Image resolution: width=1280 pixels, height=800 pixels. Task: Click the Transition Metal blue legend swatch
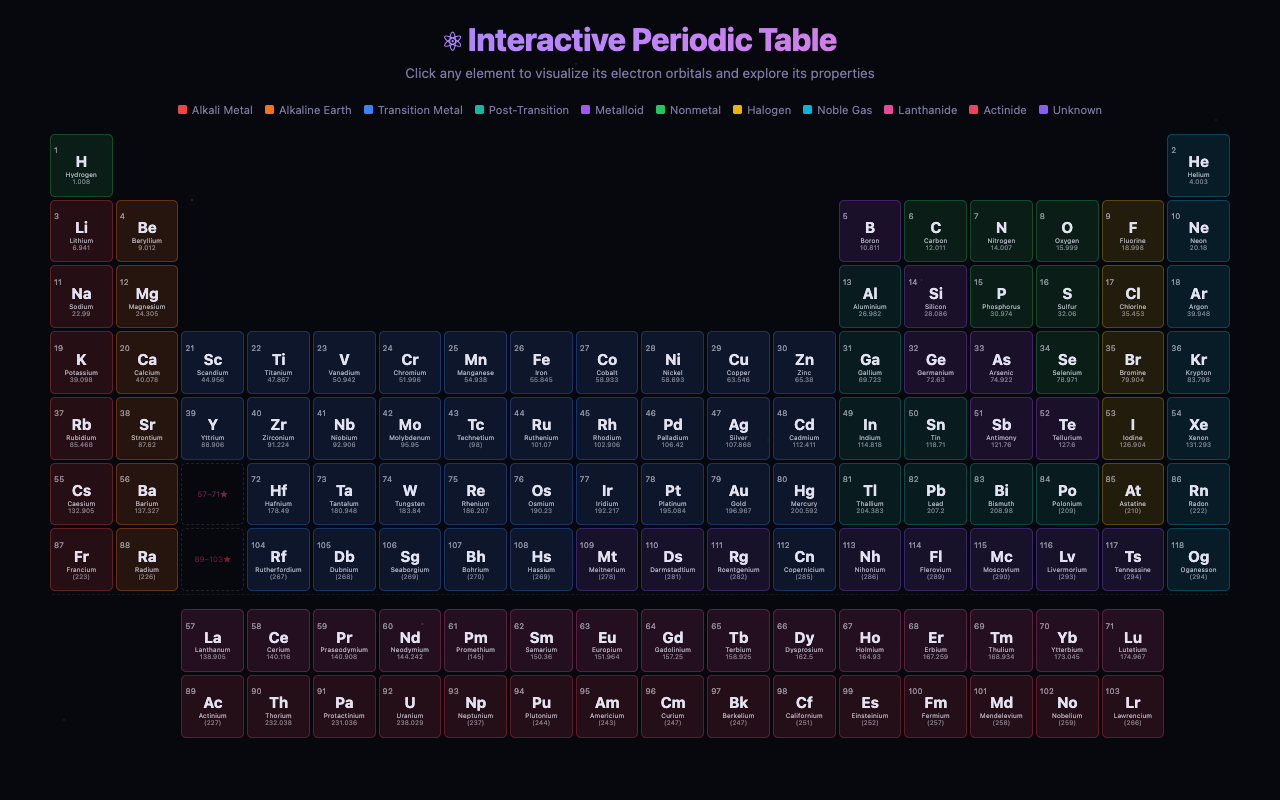point(369,110)
